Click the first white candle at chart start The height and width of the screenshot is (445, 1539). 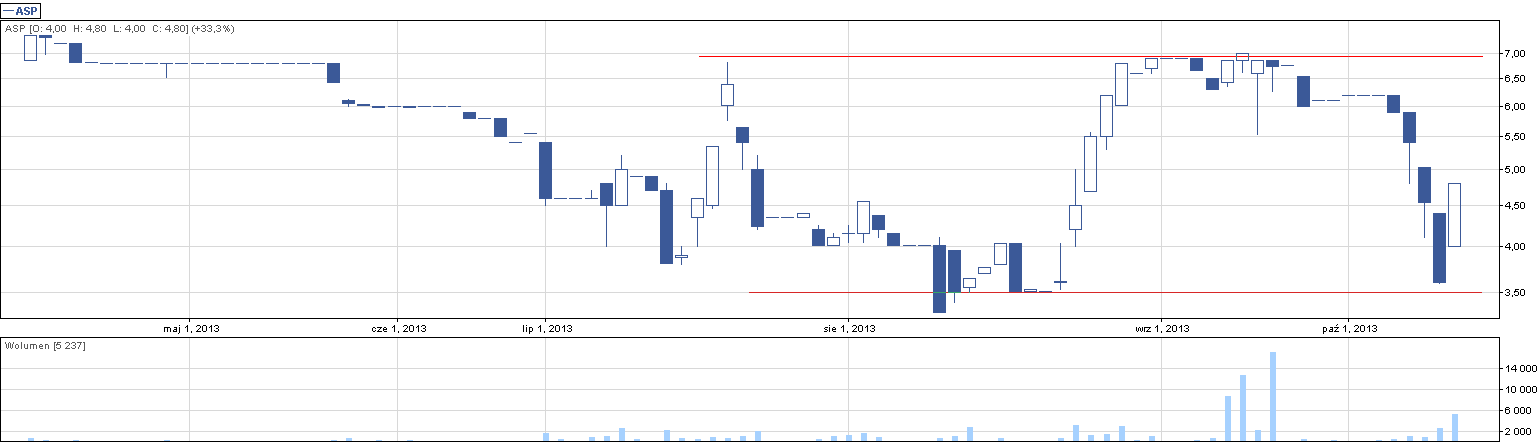[30, 48]
